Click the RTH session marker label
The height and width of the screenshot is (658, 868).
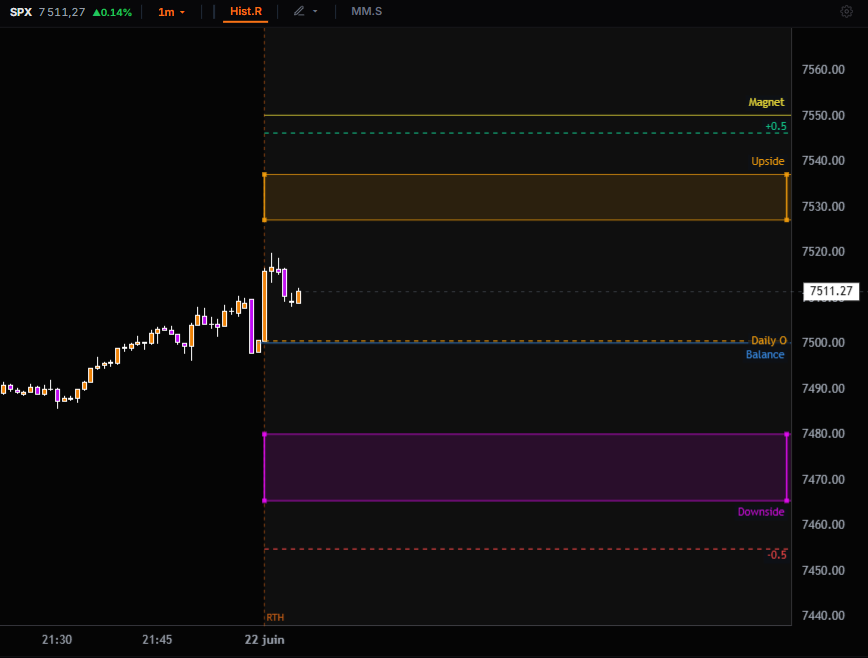click(x=275, y=618)
